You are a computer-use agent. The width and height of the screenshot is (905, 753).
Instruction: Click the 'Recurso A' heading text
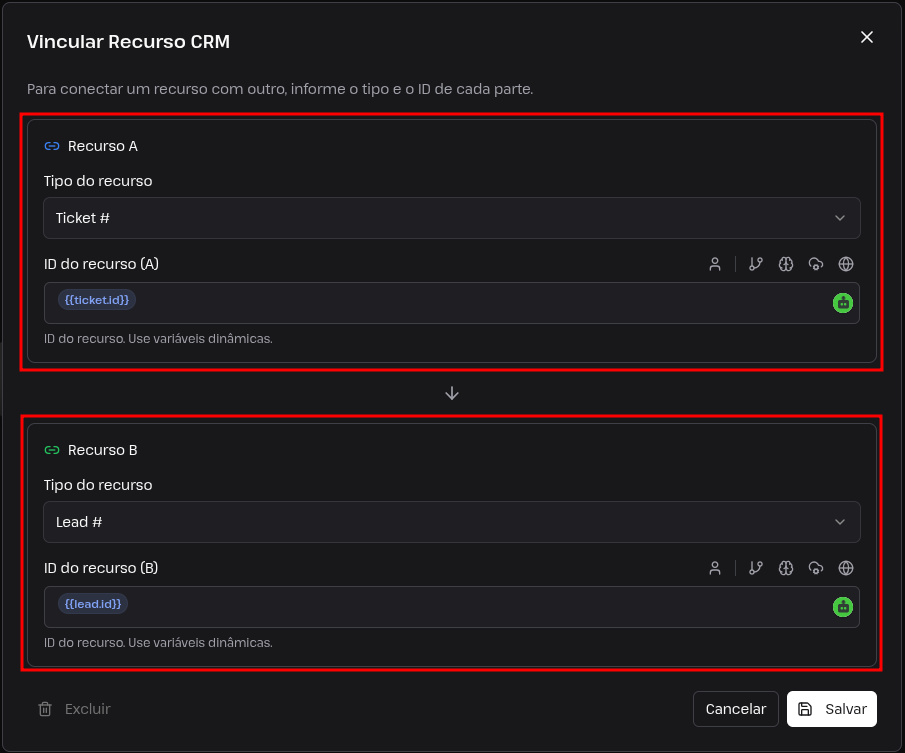[x=103, y=146]
